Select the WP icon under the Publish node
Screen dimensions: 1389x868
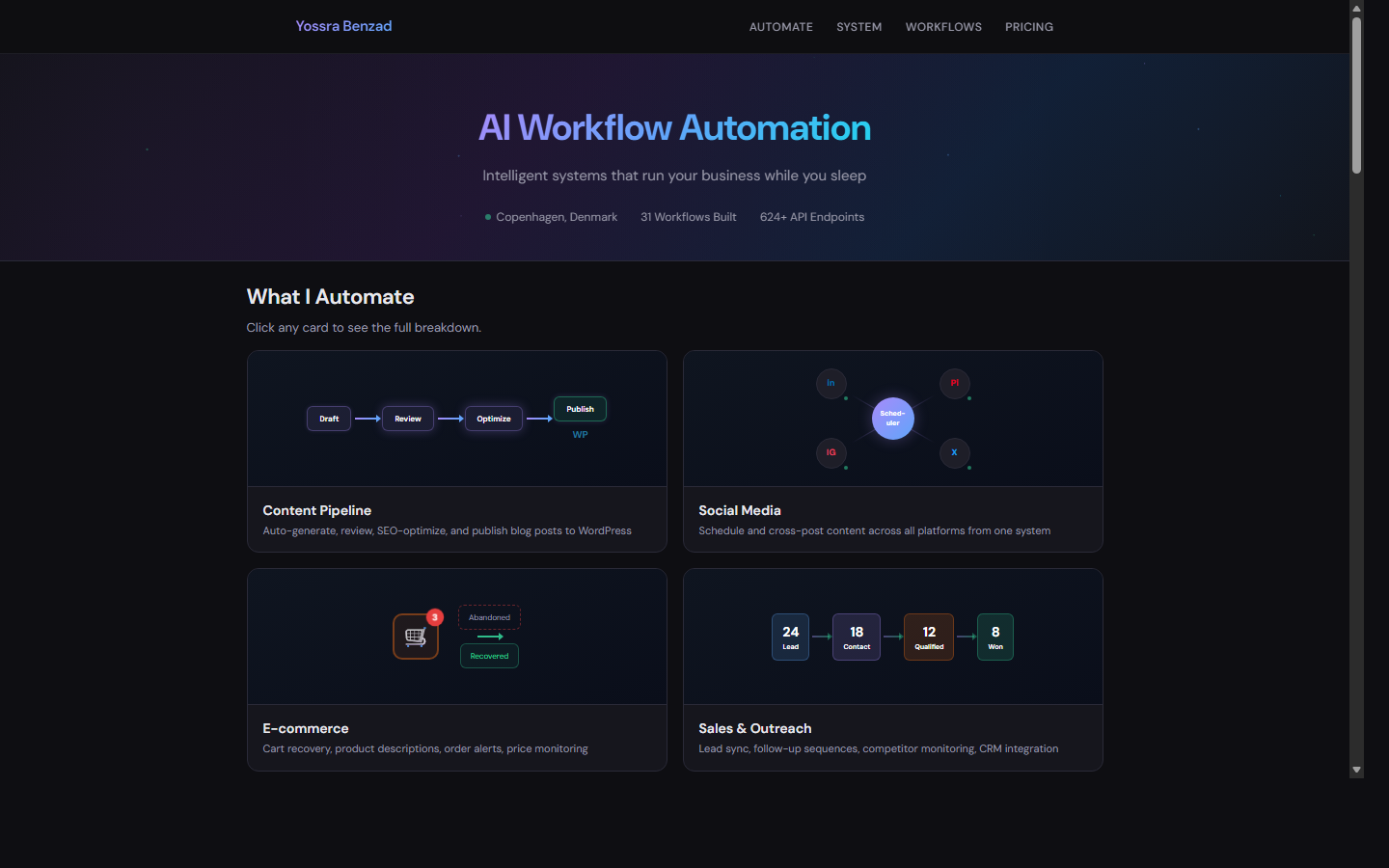580,434
